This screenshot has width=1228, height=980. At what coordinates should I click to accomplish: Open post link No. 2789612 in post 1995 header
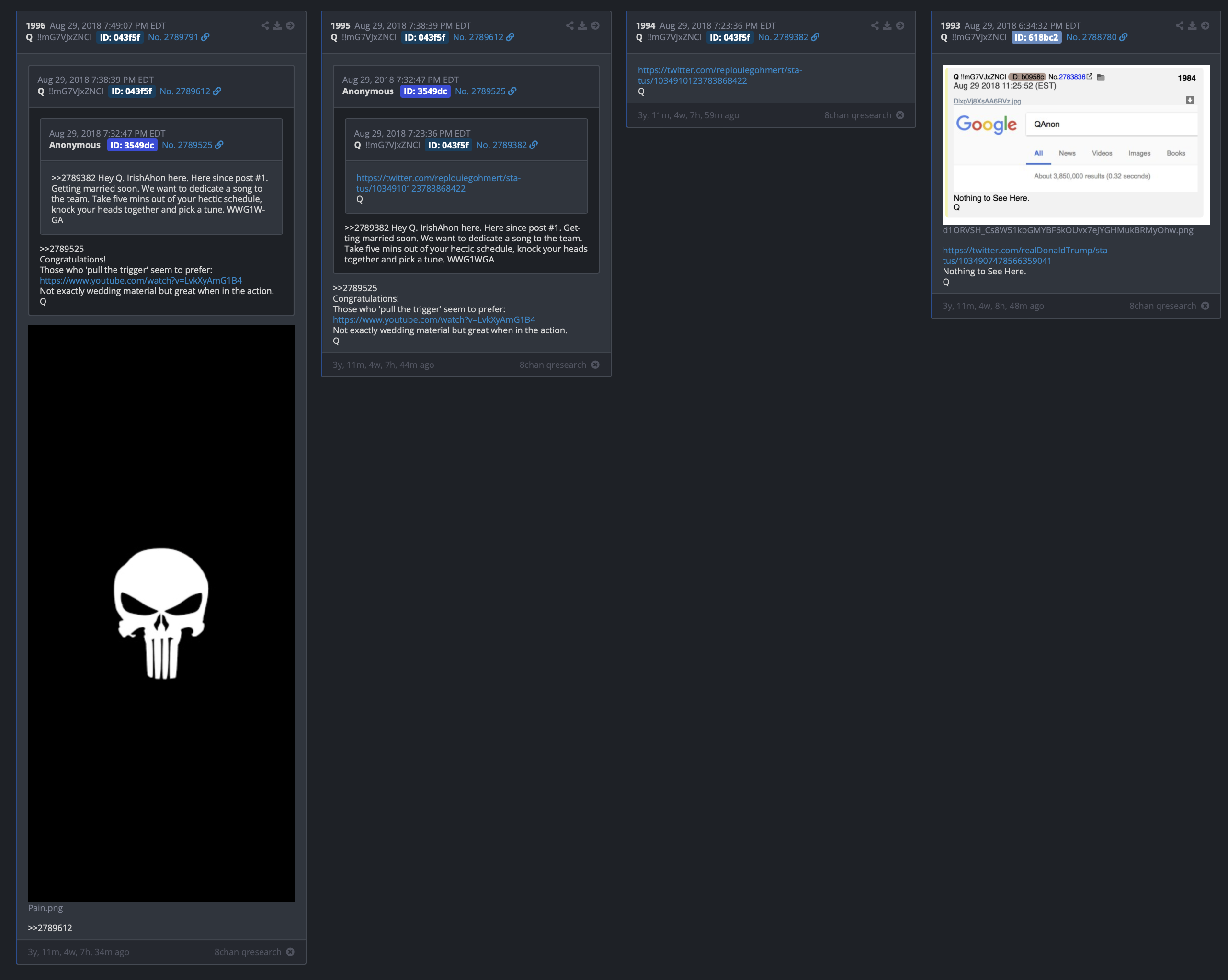[478, 37]
